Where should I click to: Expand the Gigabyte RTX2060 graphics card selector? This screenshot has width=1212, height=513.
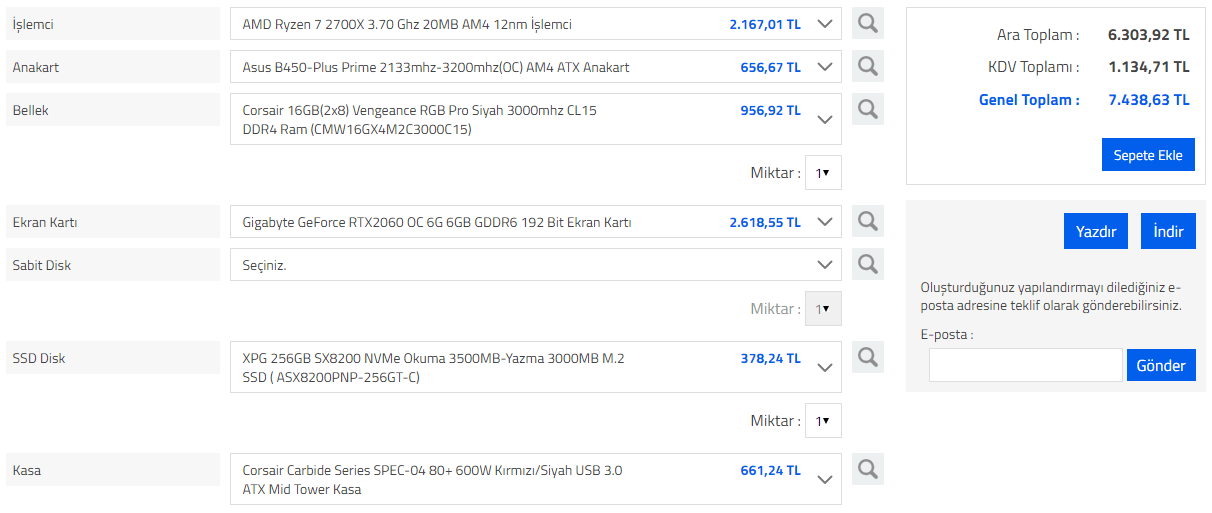pyautogui.click(x=536, y=222)
